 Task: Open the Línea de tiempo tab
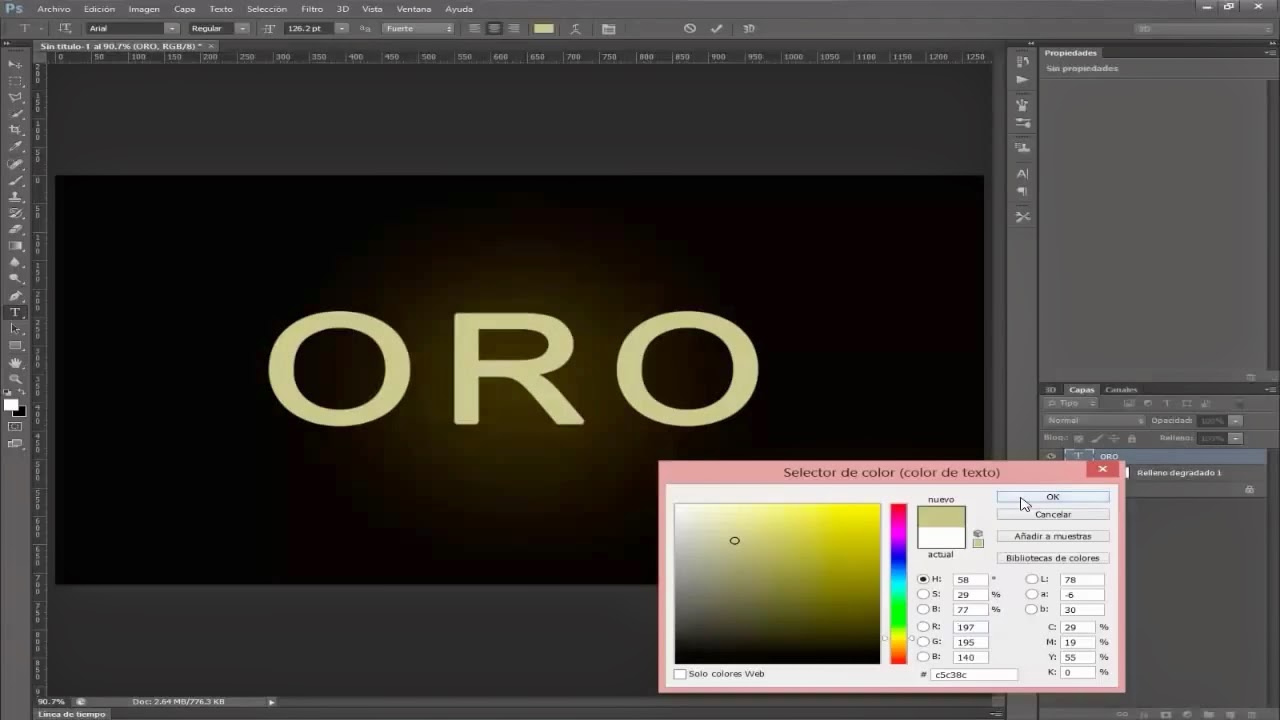(72, 714)
